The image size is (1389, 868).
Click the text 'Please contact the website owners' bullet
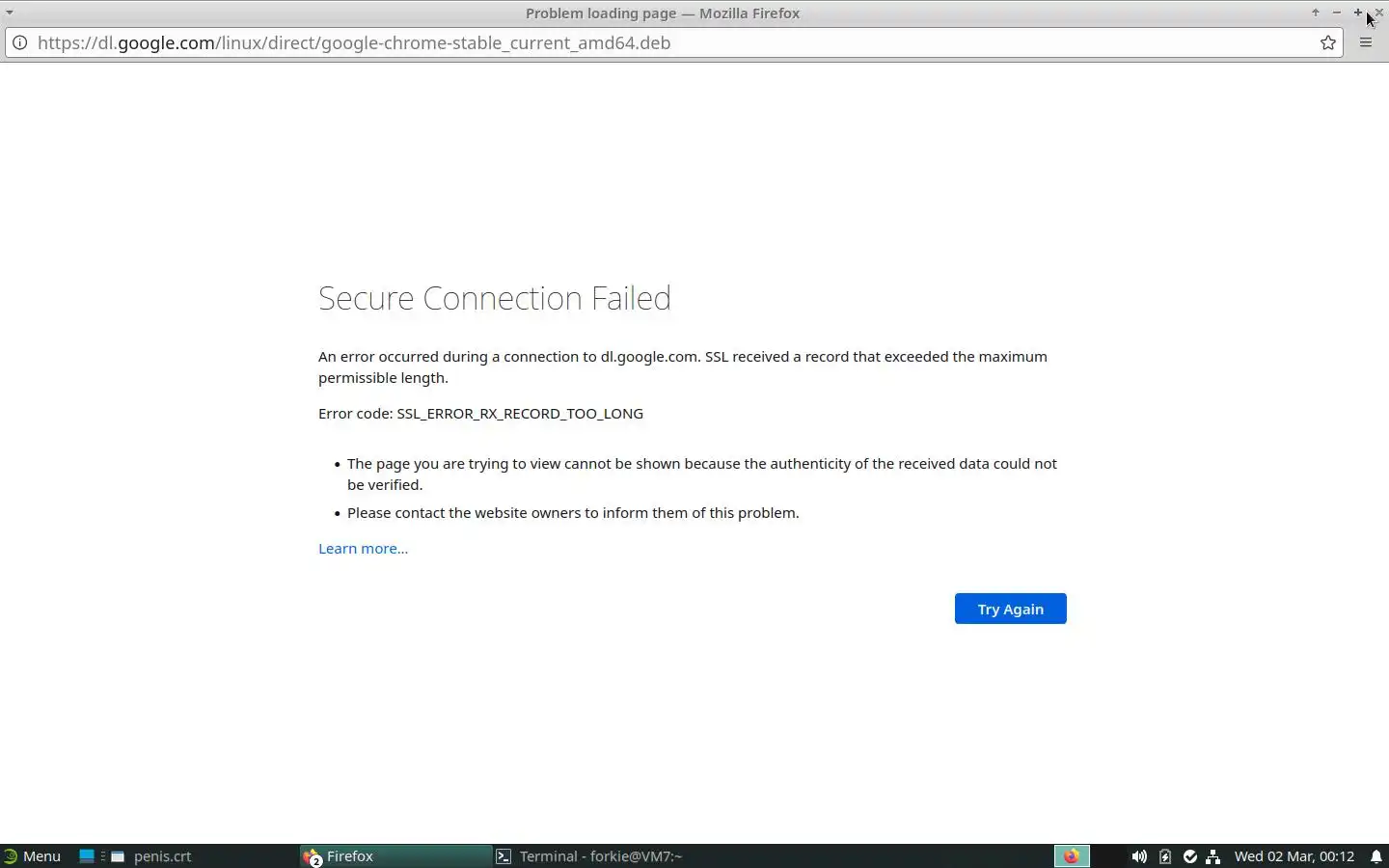pos(573,512)
